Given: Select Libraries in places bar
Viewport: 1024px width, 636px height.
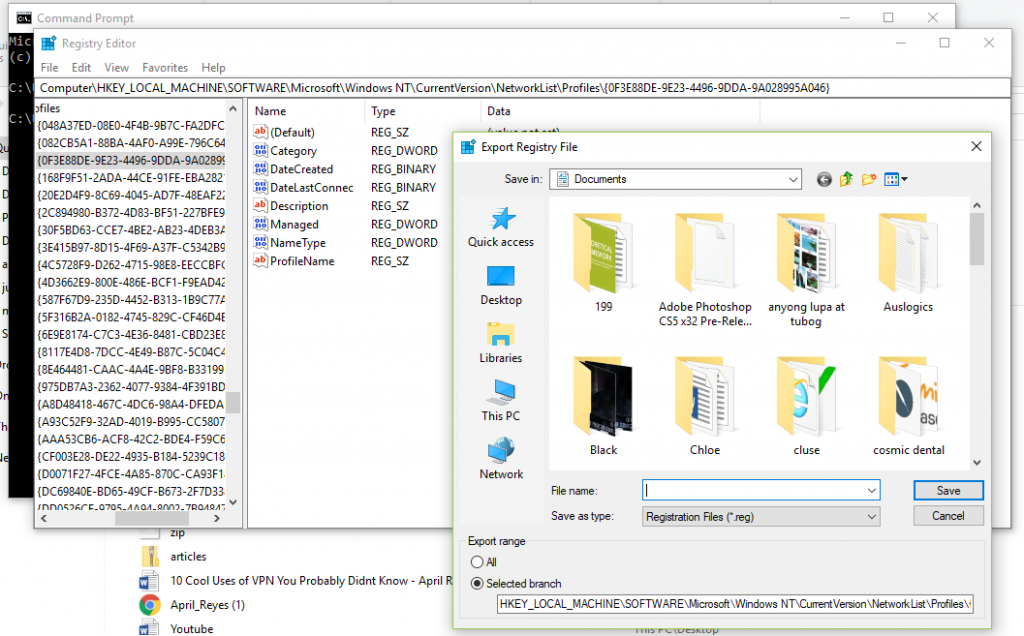Looking at the screenshot, I should 501,343.
